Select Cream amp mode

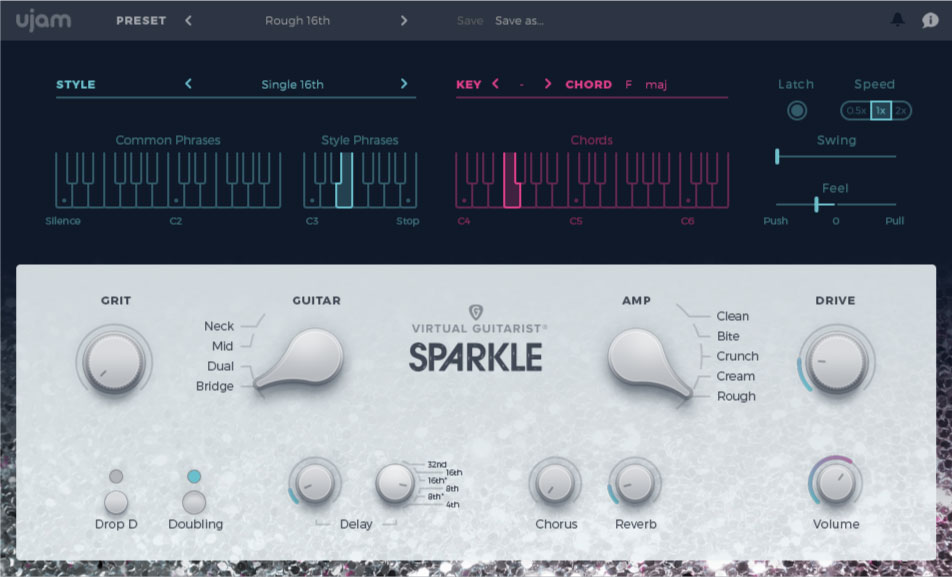735,377
